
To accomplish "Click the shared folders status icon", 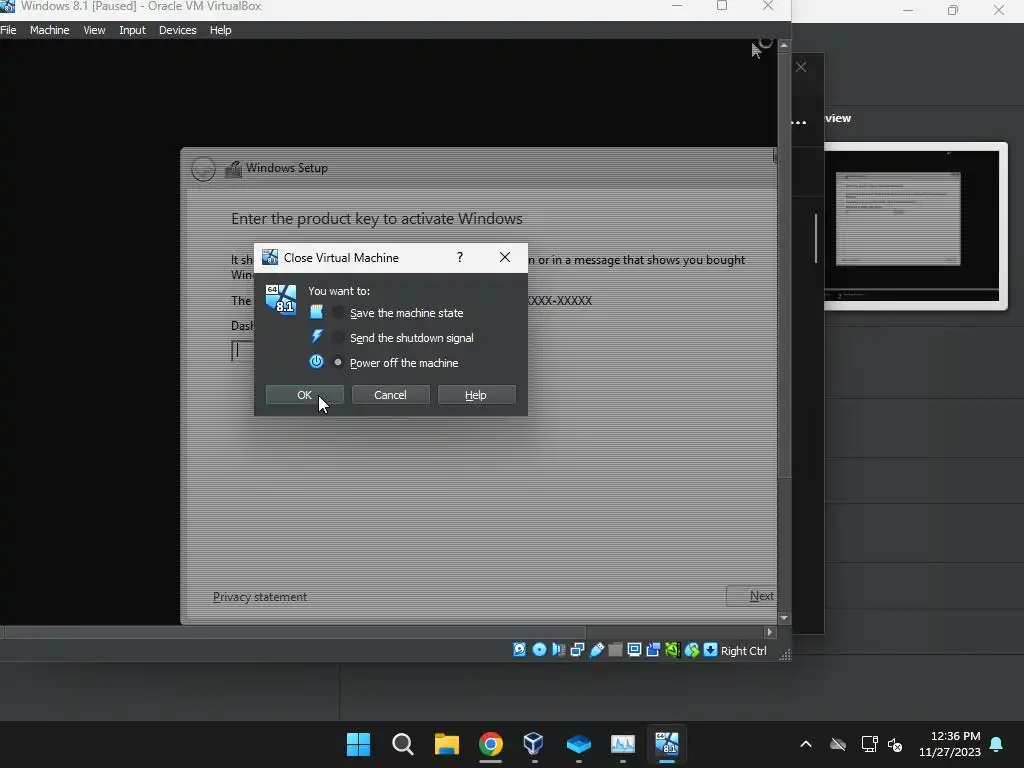I will [x=615, y=650].
